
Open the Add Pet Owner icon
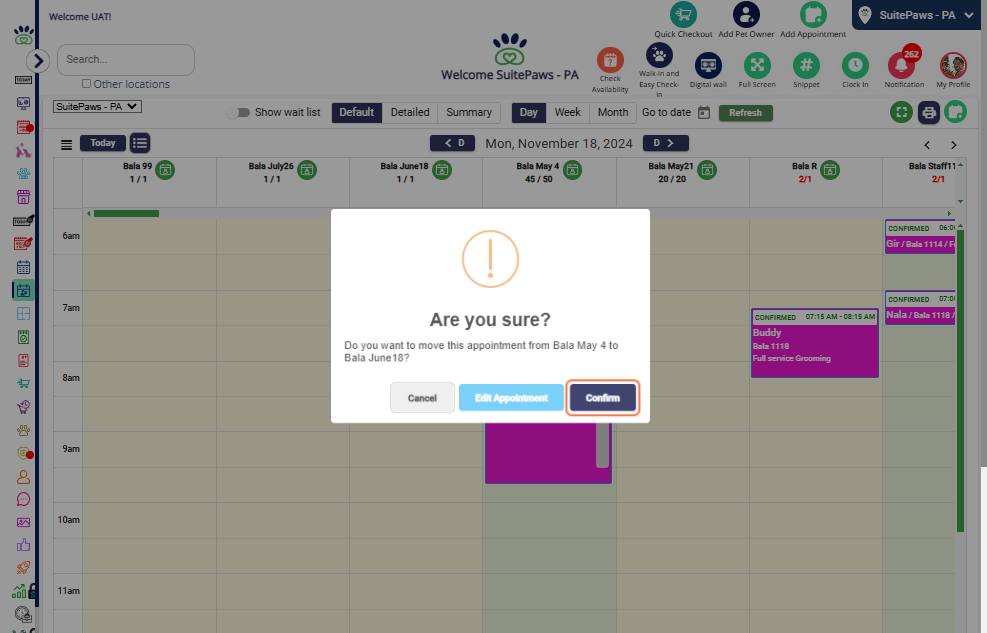point(746,14)
